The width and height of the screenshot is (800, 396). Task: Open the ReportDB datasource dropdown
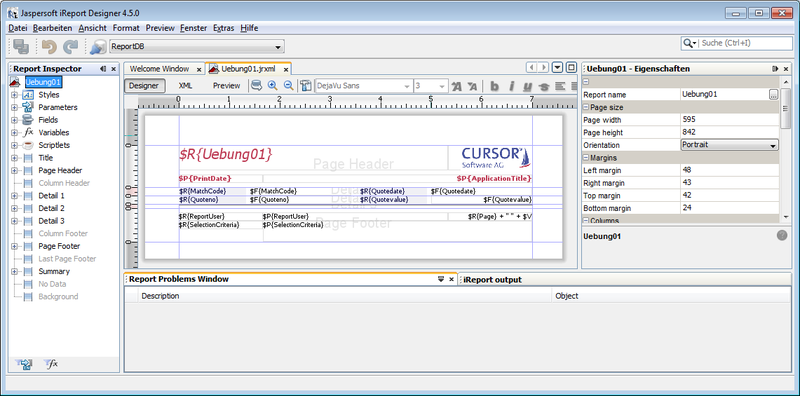tap(278, 47)
